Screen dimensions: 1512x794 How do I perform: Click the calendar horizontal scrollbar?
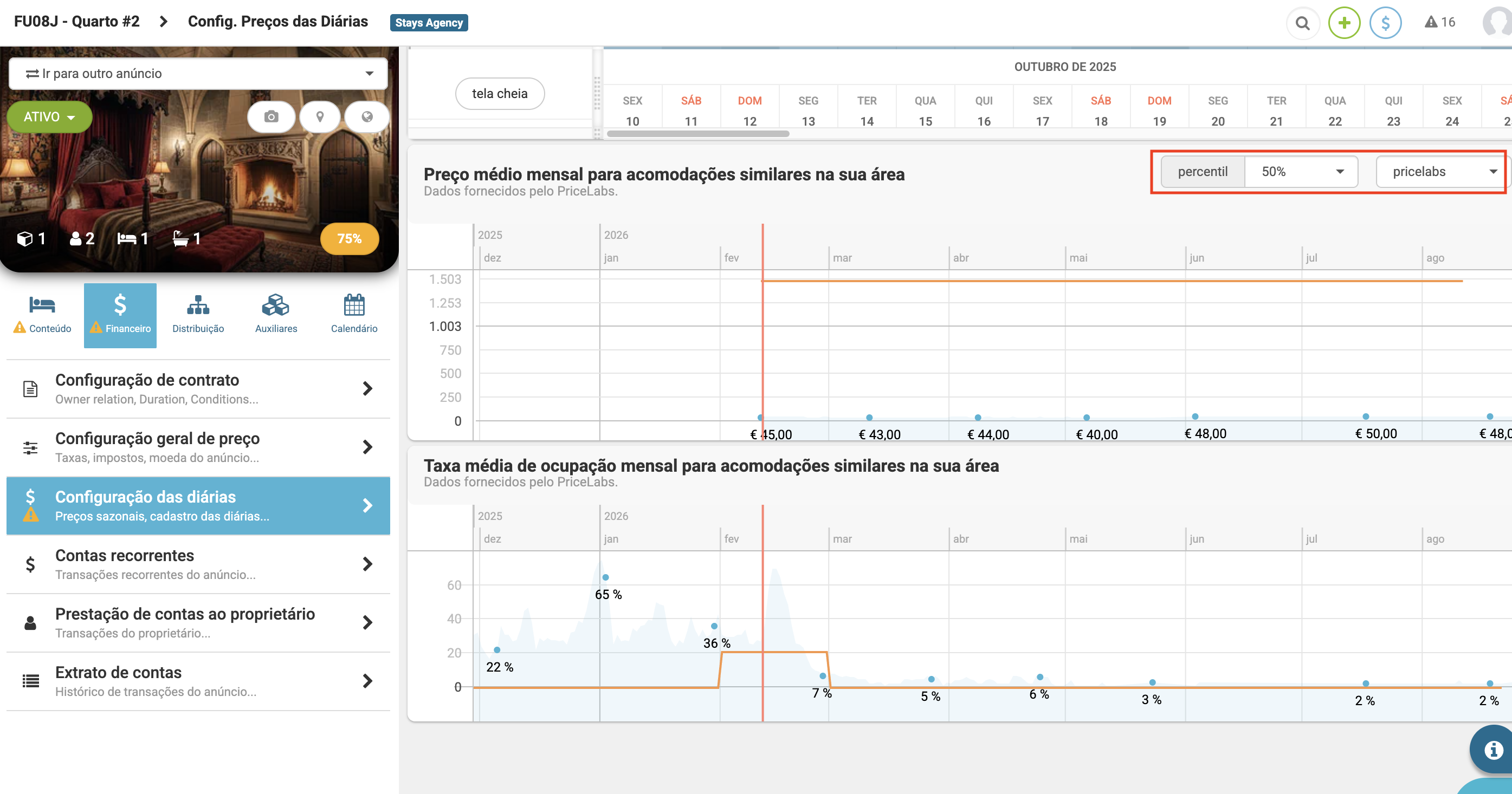tap(697, 134)
